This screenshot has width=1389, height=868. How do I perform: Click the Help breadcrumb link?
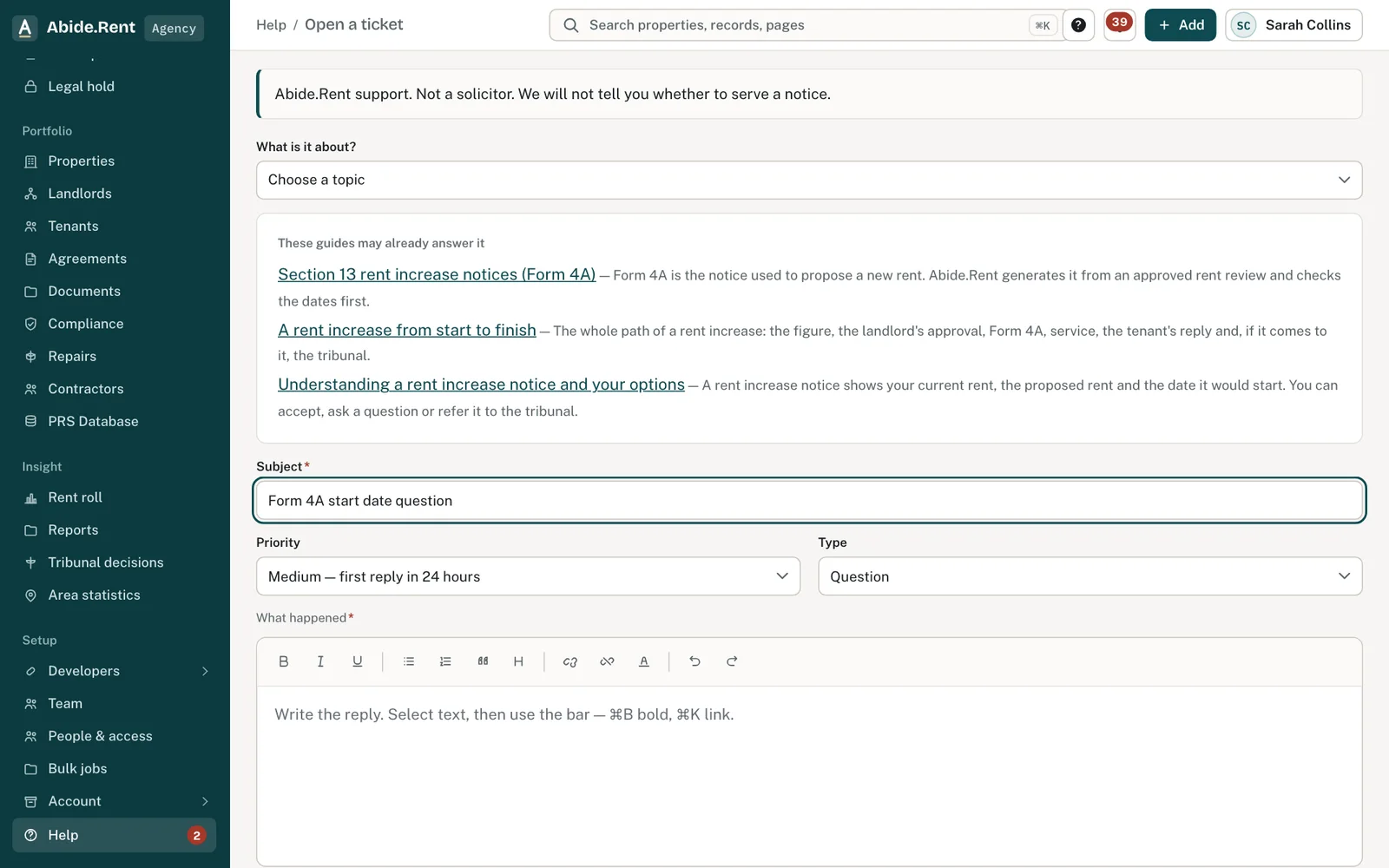tap(271, 25)
